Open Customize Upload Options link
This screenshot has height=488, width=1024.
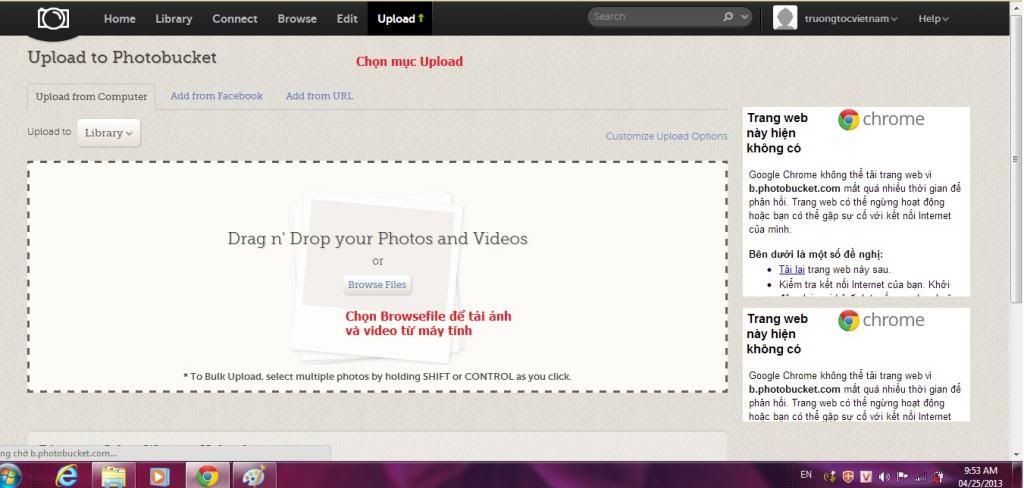tap(666, 137)
